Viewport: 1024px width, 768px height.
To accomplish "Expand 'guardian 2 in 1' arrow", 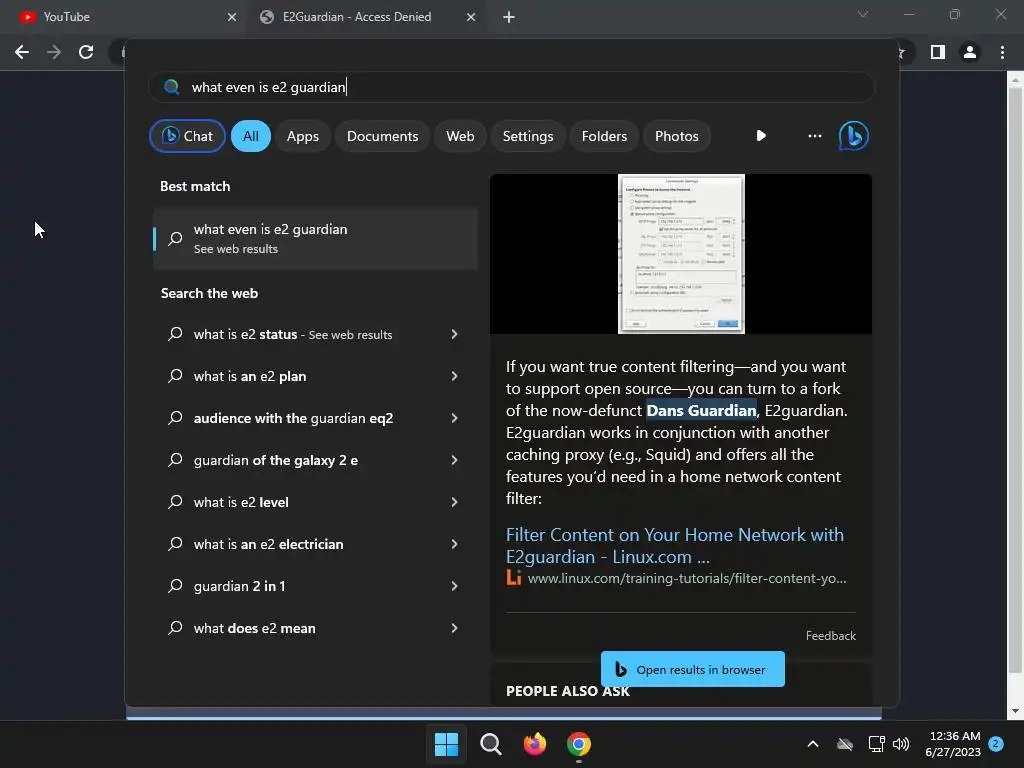I will tap(455, 586).
